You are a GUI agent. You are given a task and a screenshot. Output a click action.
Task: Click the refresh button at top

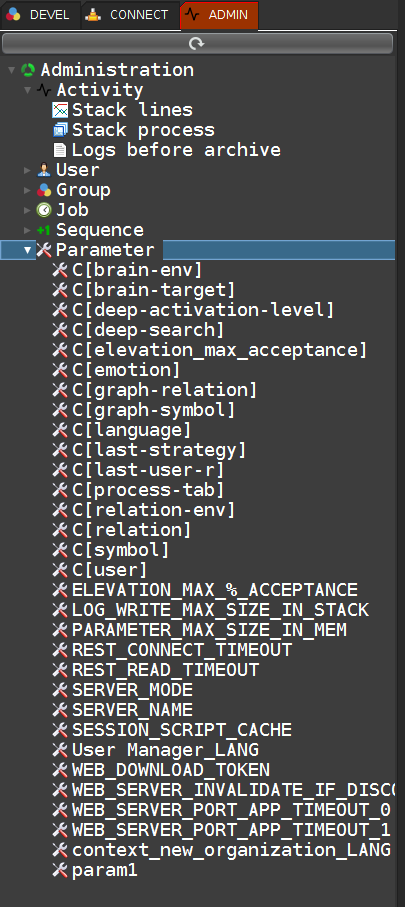point(197,43)
